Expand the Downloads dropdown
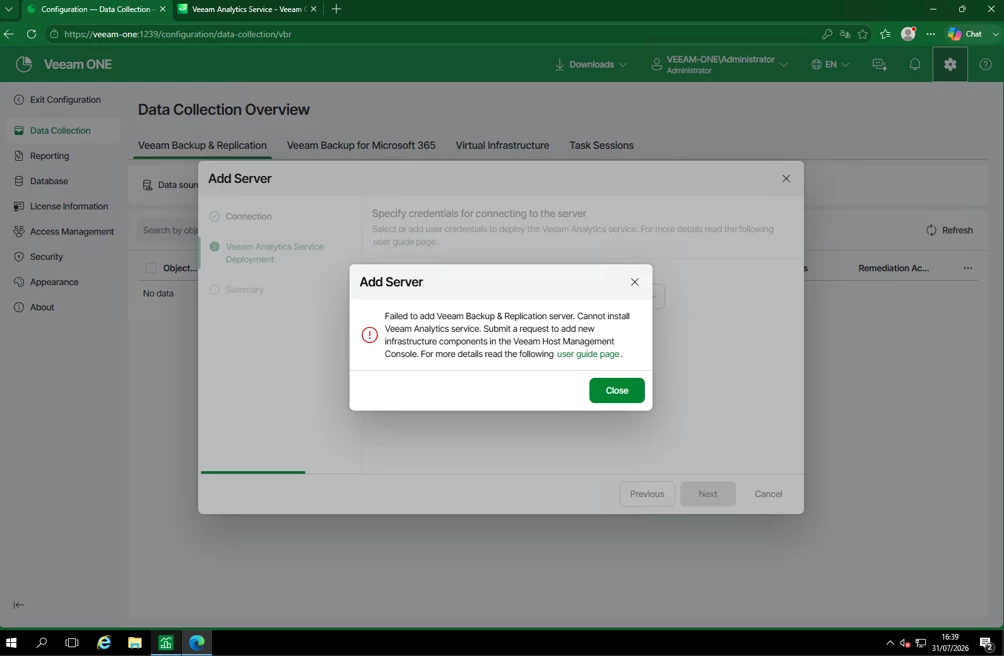This screenshot has height=656, width=1004. click(x=590, y=65)
